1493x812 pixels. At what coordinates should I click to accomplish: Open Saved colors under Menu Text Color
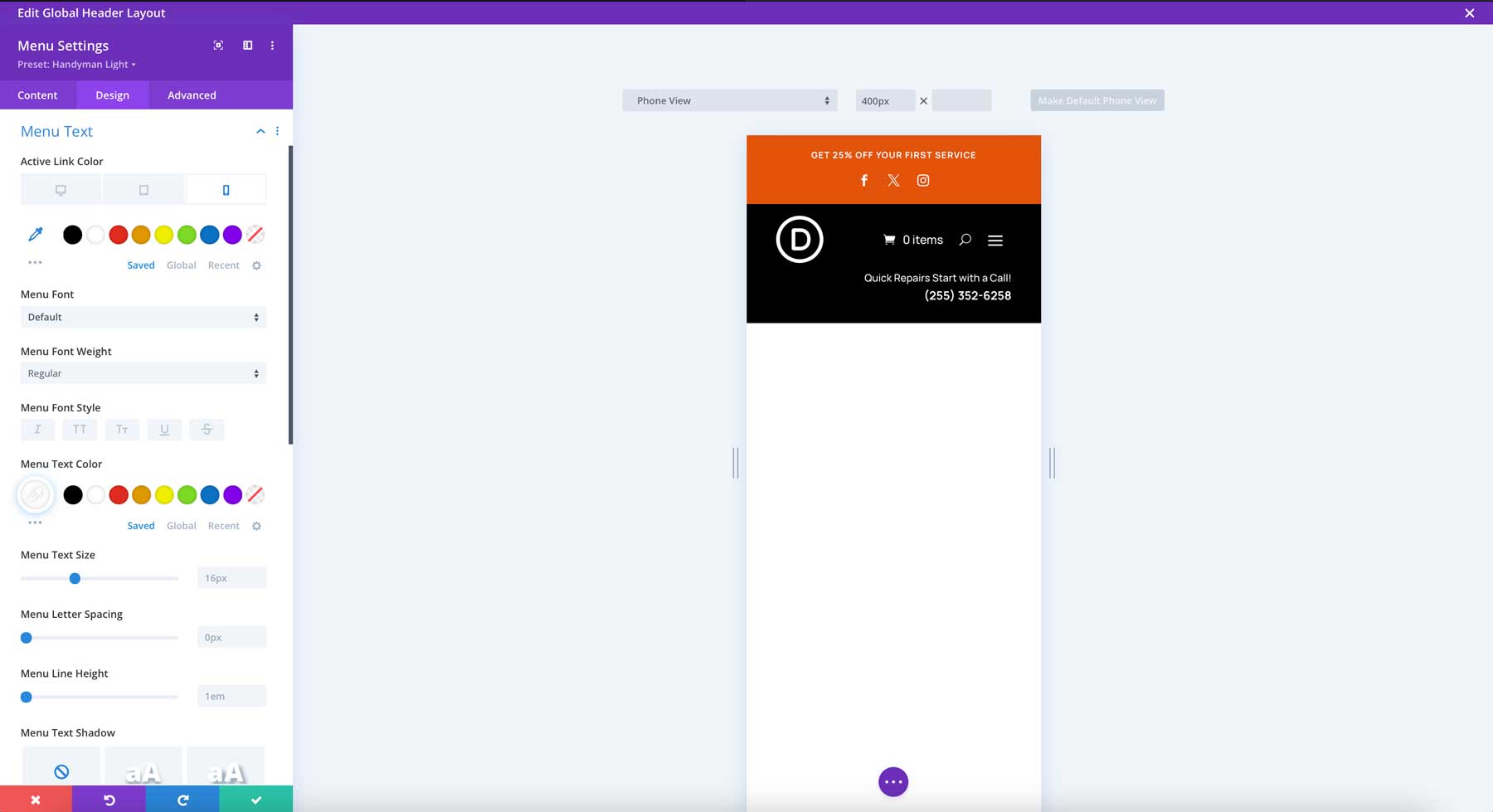pos(140,525)
